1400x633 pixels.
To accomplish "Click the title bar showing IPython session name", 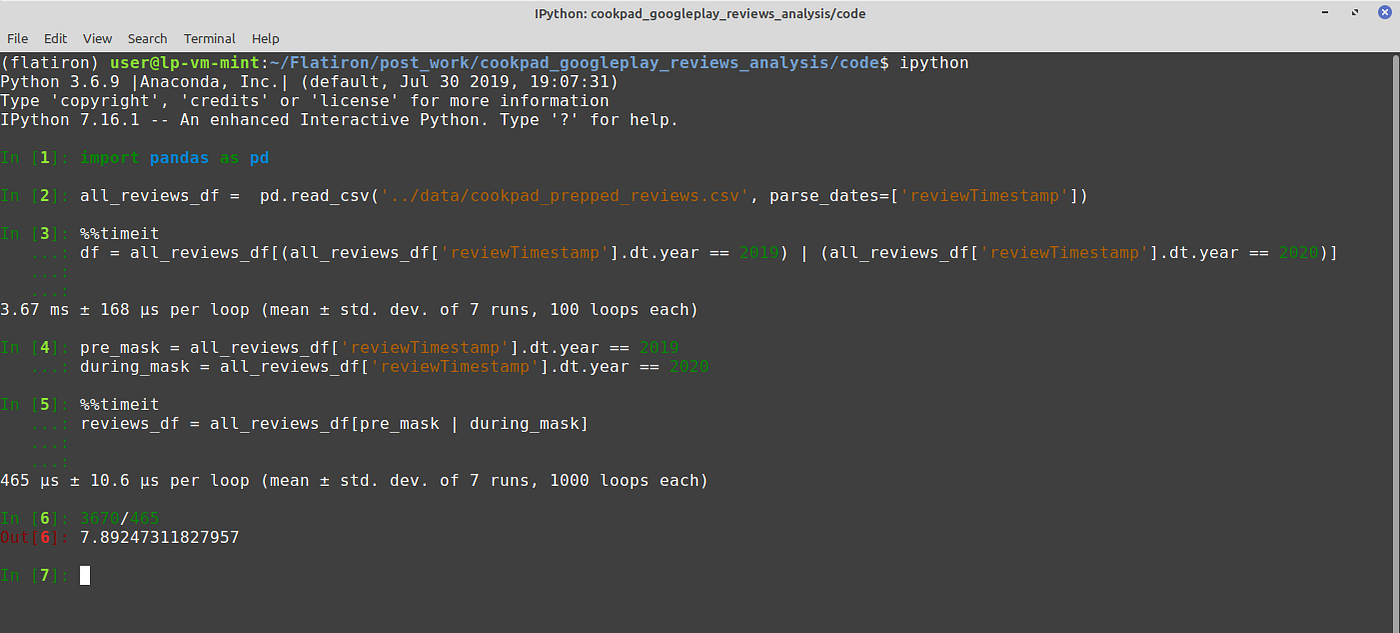I will (700, 13).
